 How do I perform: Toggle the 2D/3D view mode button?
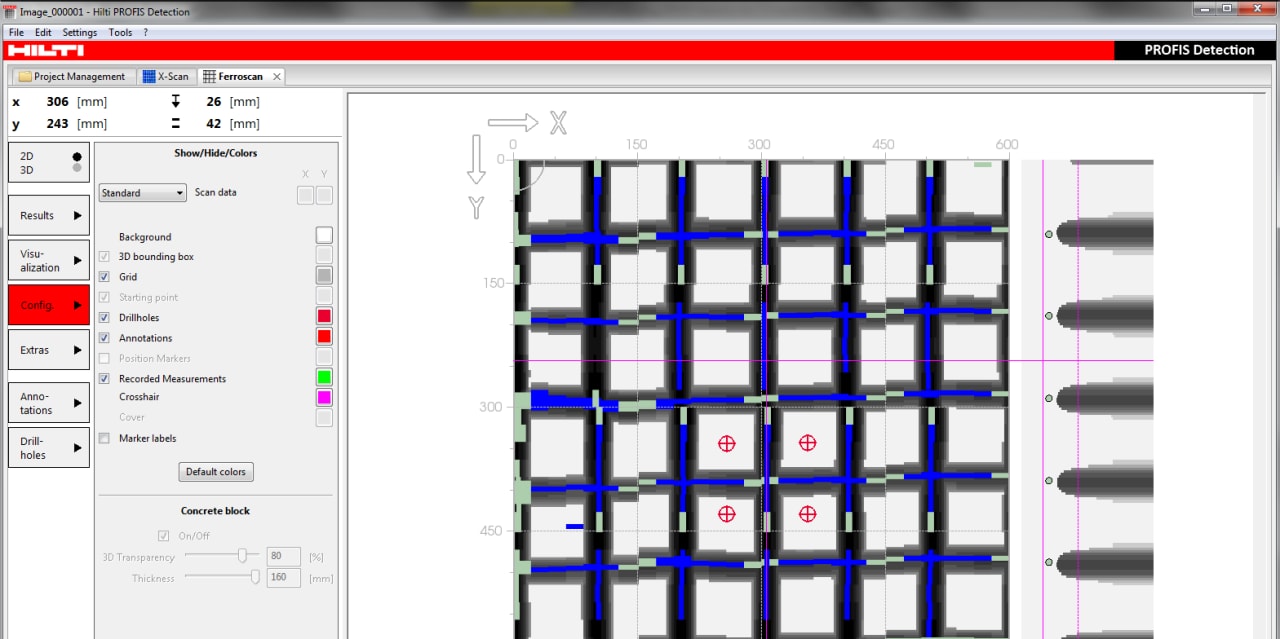coord(48,163)
